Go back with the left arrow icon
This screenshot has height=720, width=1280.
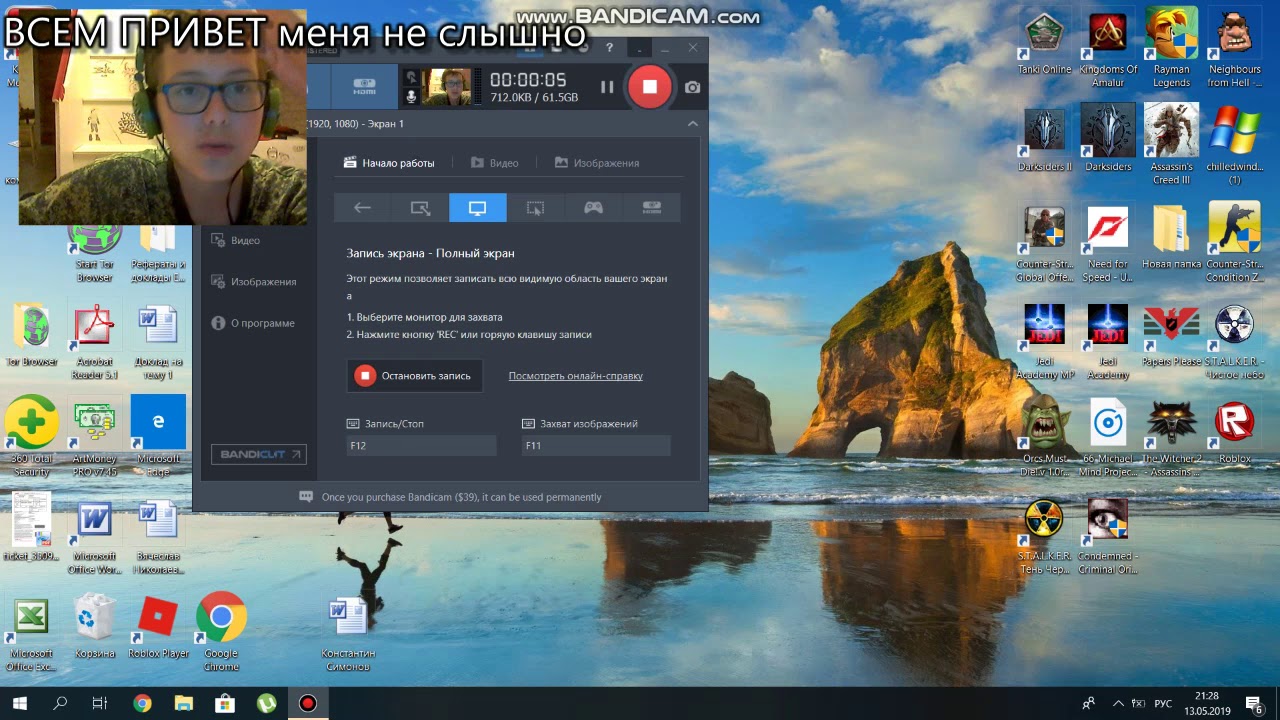[x=362, y=208]
